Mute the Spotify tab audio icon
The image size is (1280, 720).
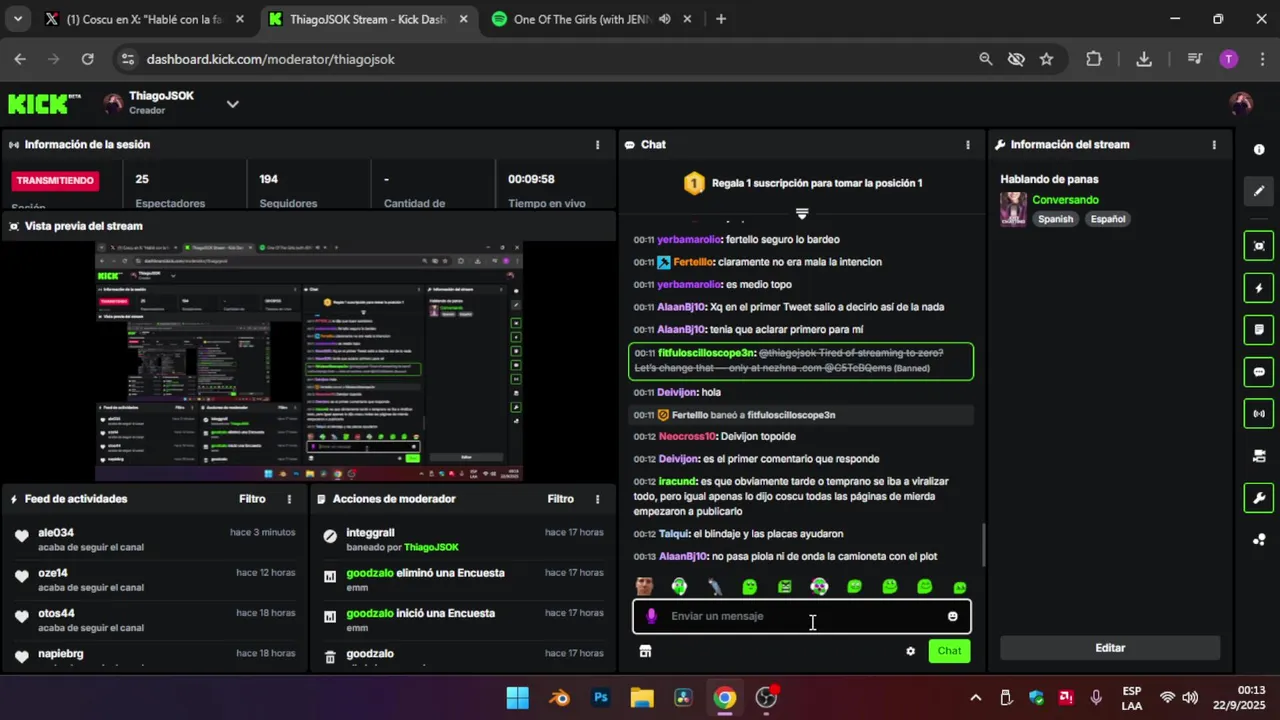(x=665, y=19)
